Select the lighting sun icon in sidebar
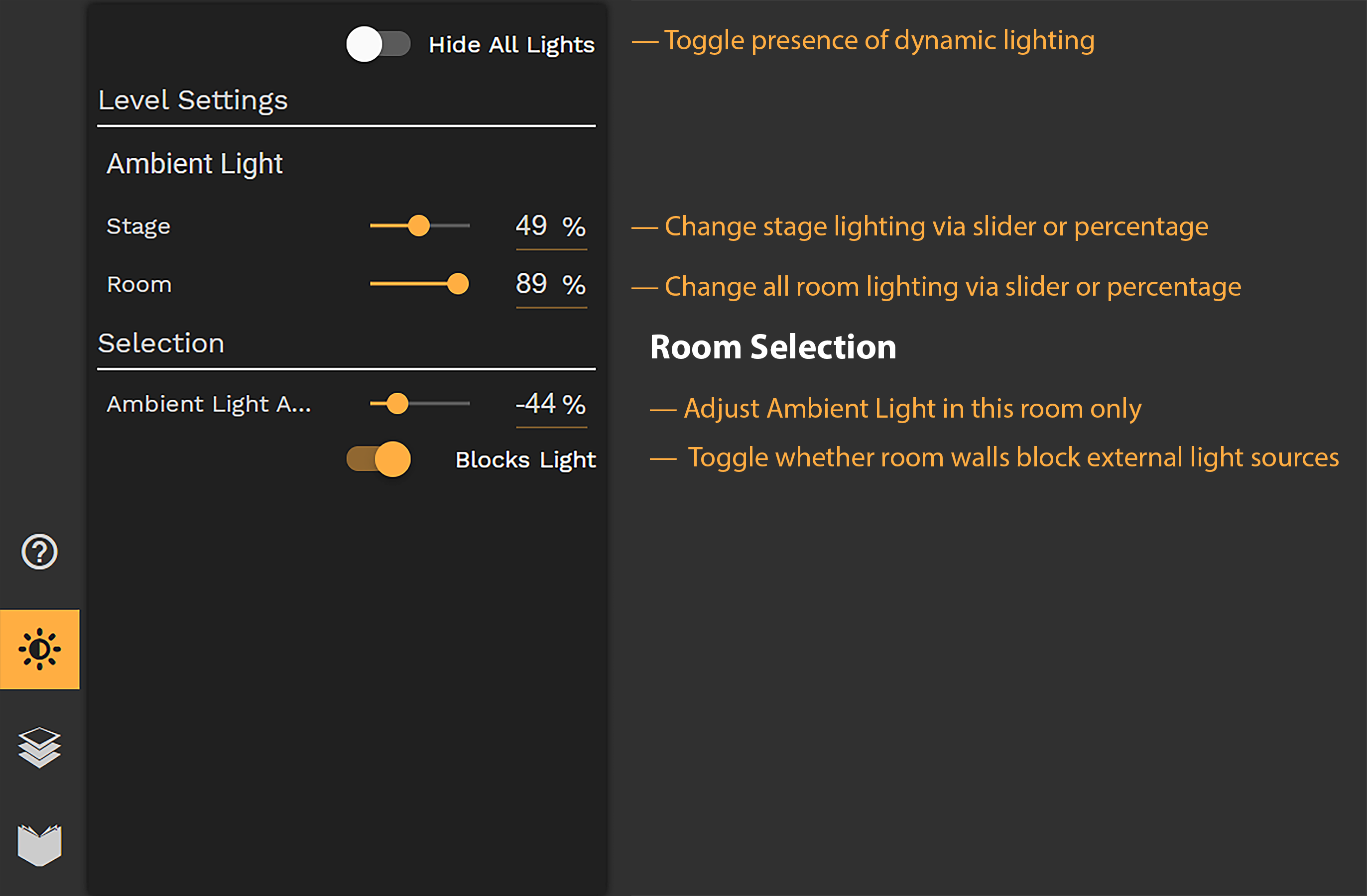This screenshot has width=1367, height=896. tap(40, 649)
